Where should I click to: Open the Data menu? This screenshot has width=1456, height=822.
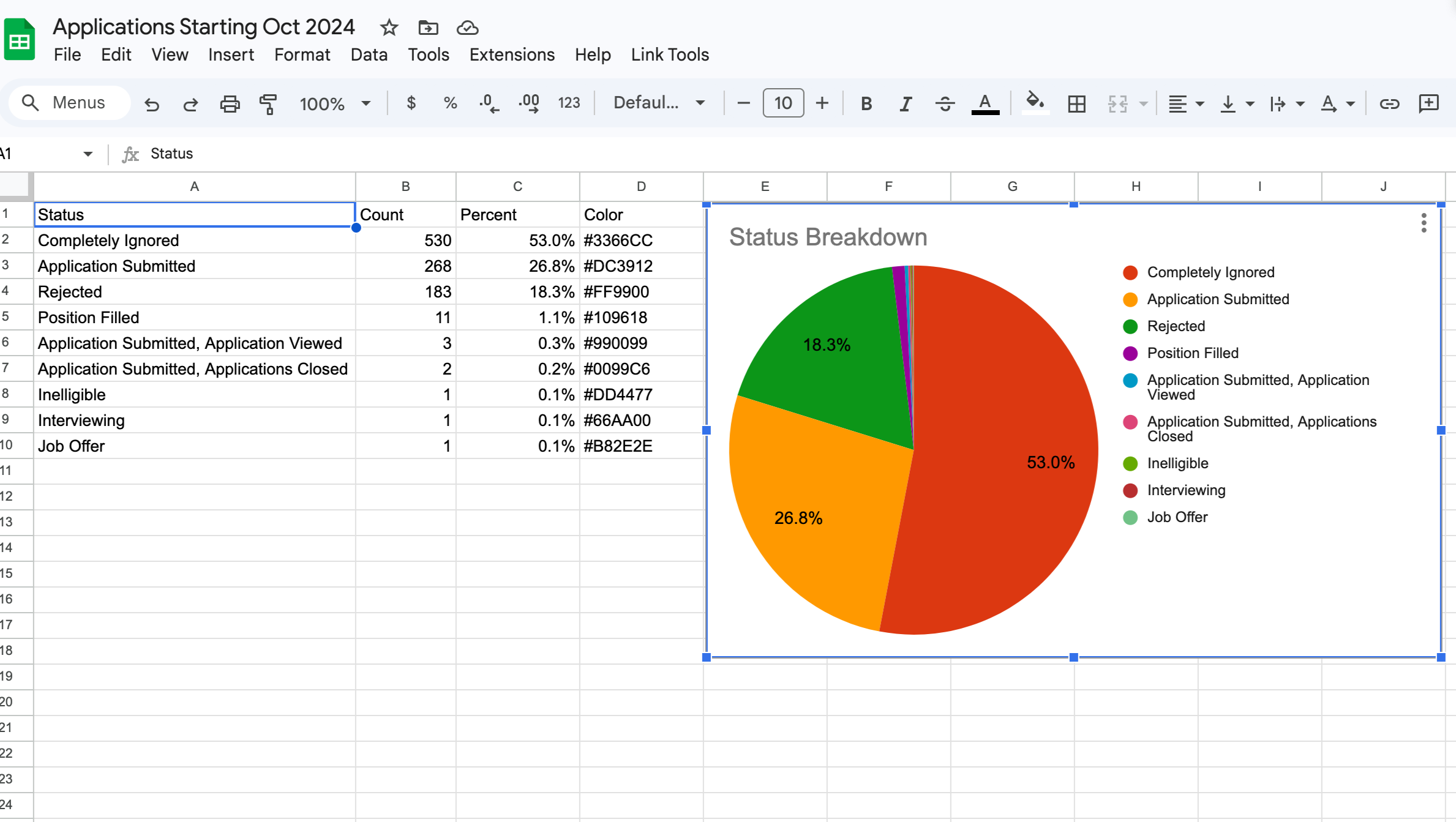(x=369, y=55)
